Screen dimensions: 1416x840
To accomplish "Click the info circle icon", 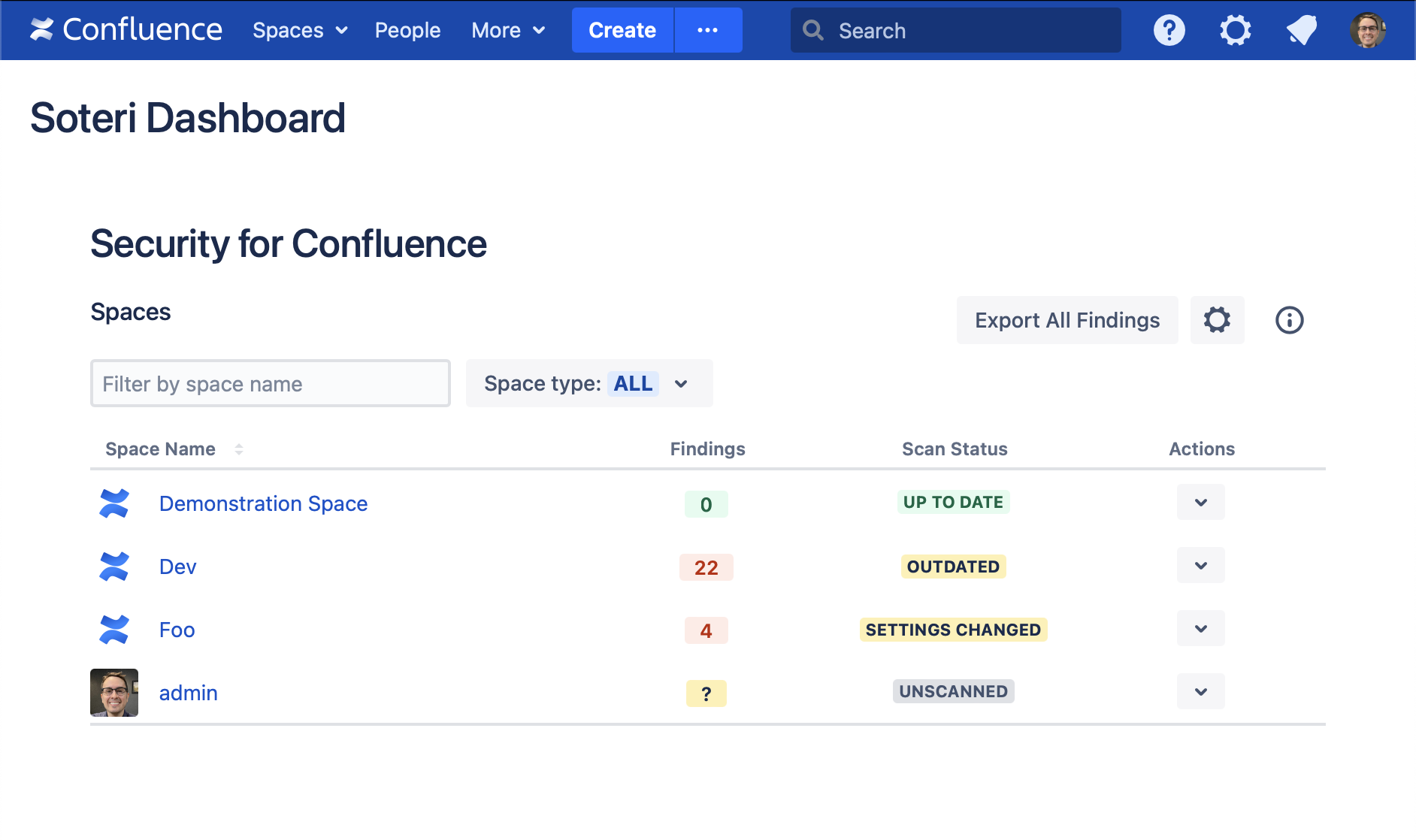I will [x=1289, y=320].
